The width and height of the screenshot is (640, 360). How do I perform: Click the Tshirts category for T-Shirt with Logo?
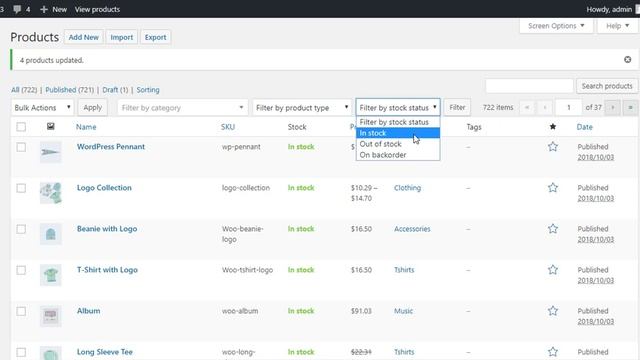pos(404,270)
